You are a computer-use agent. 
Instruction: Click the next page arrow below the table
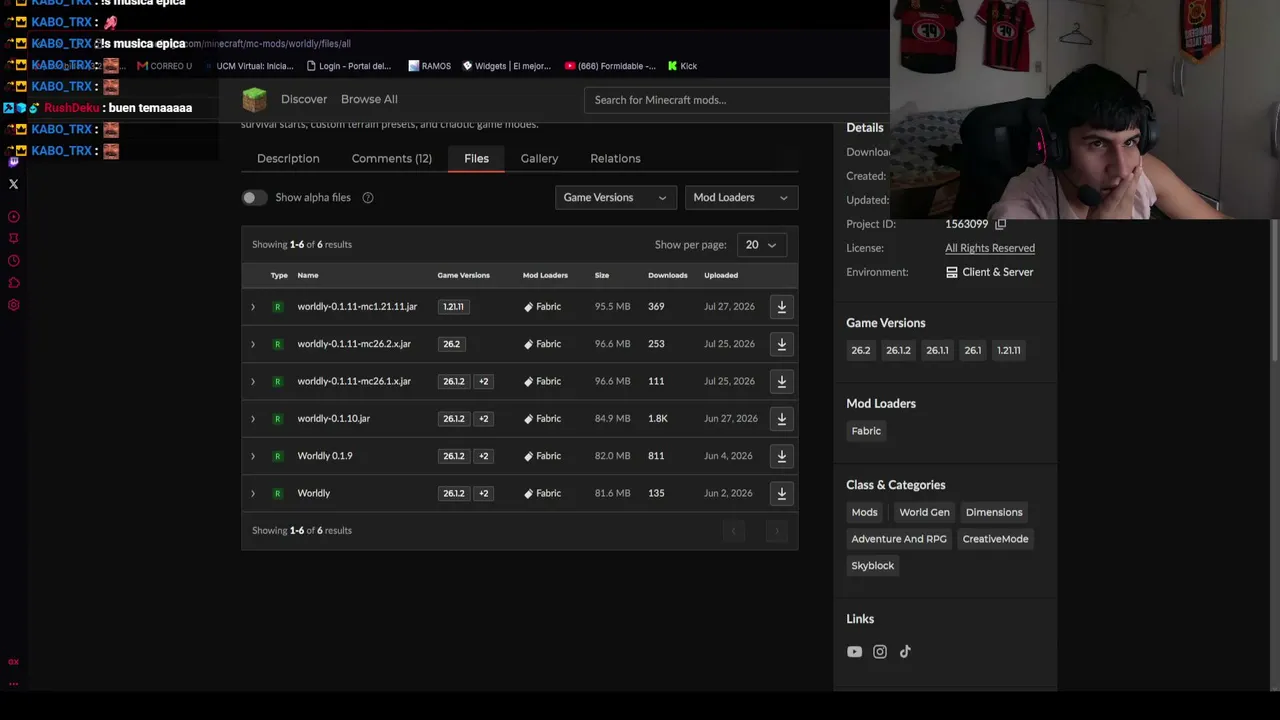coord(776,531)
